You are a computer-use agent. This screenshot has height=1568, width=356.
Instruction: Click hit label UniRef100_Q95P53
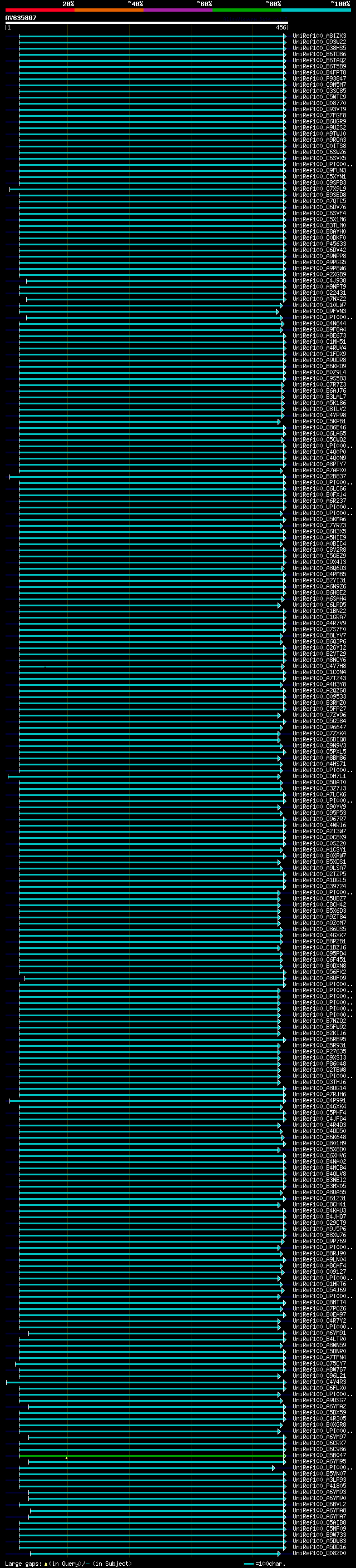pos(319,813)
